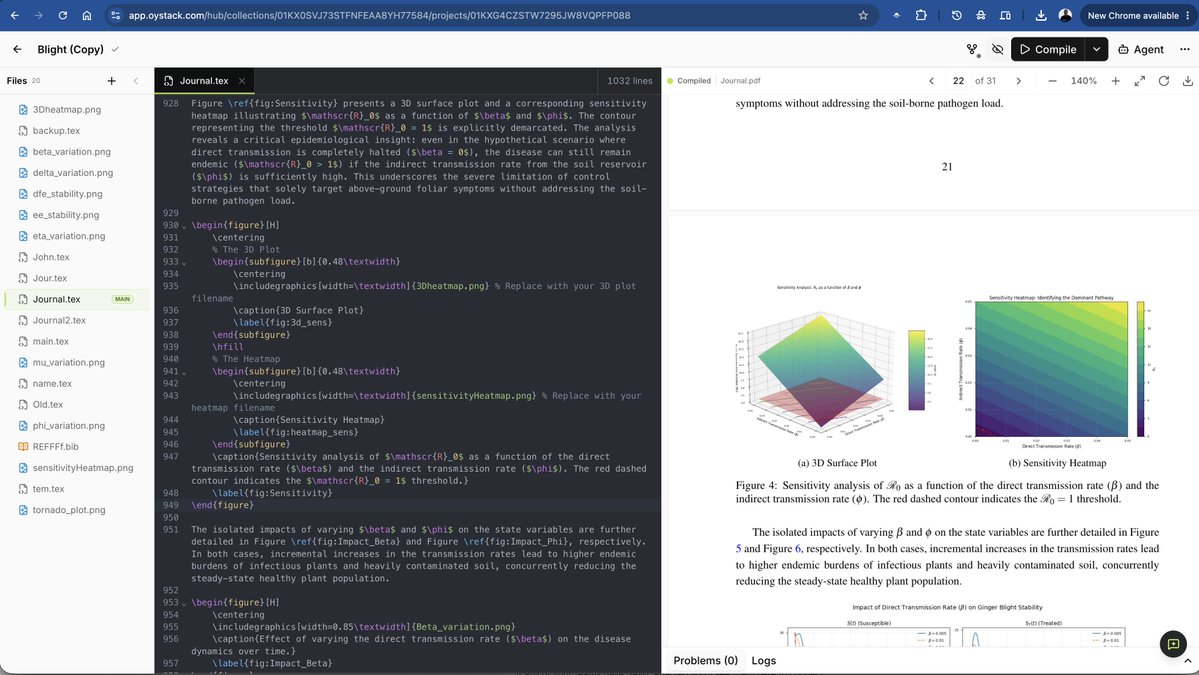Fold the subfigure block at line 933
1199x675 pixels.
(x=184, y=262)
